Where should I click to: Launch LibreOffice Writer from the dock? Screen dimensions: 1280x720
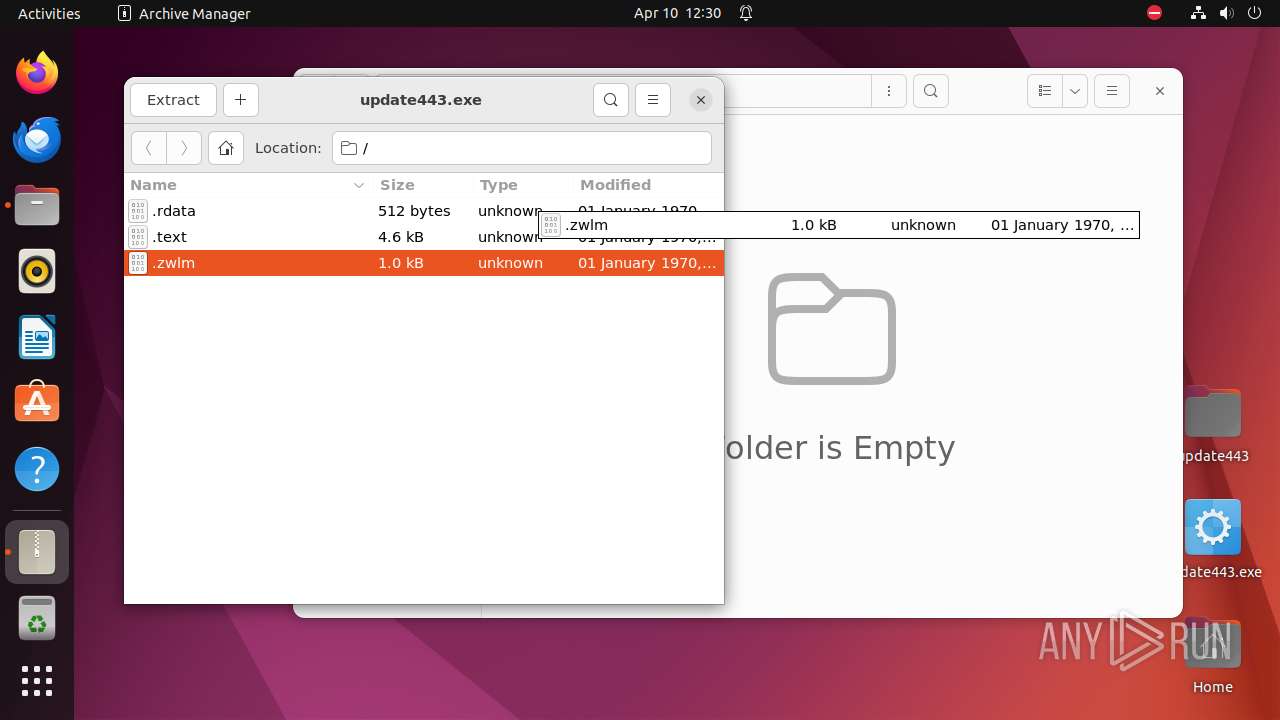tap(37, 337)
